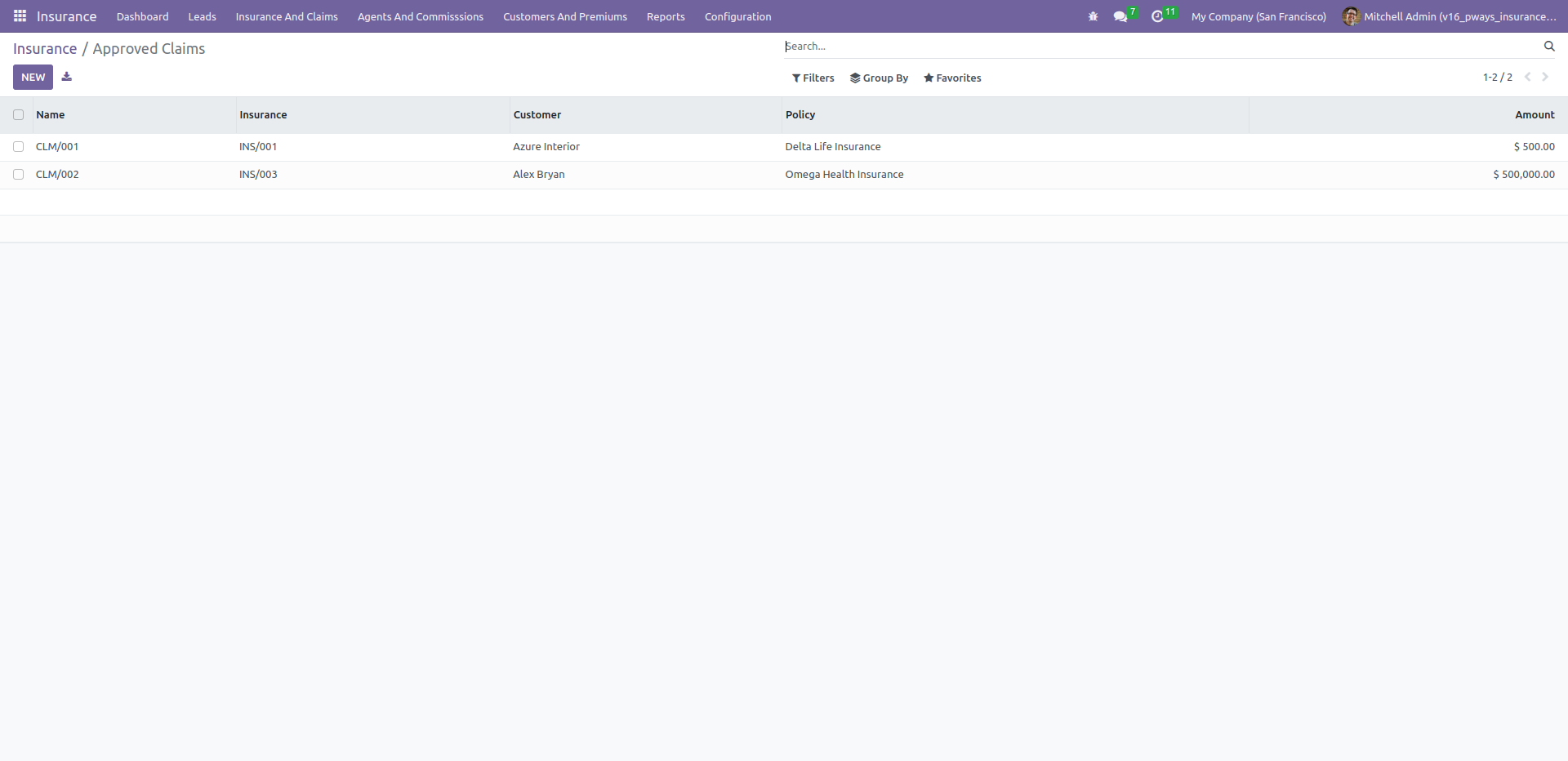Expand the Filters dropdown

pyautogui.click(x=813, y=78)
